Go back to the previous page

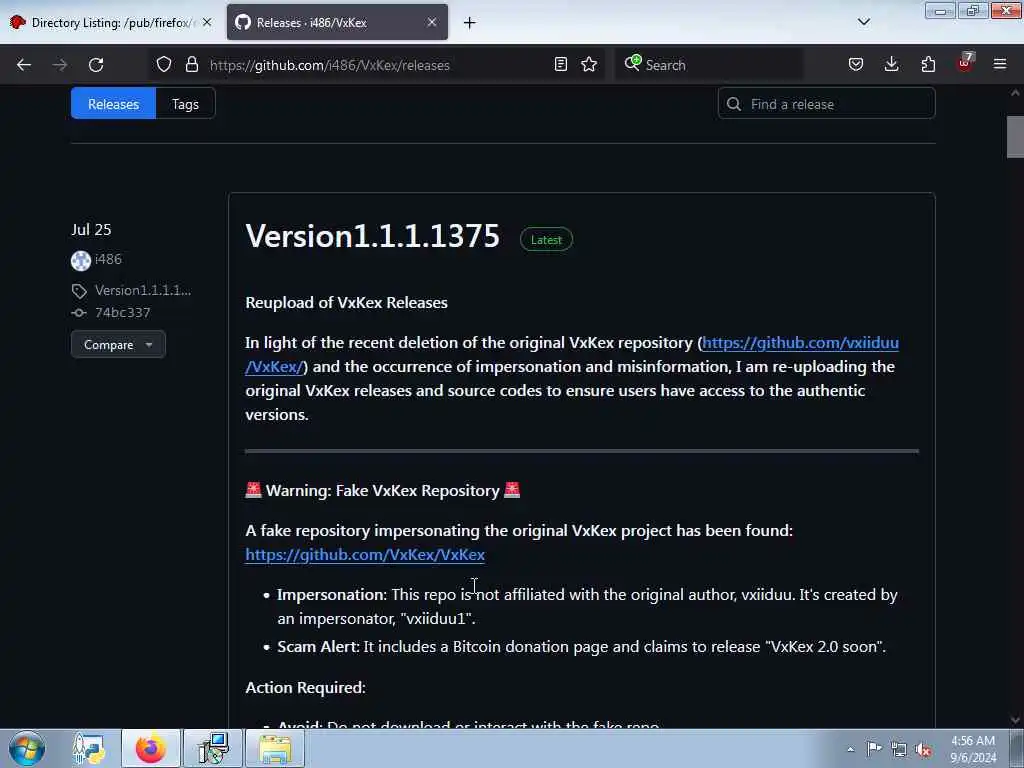tap(24, 65)
